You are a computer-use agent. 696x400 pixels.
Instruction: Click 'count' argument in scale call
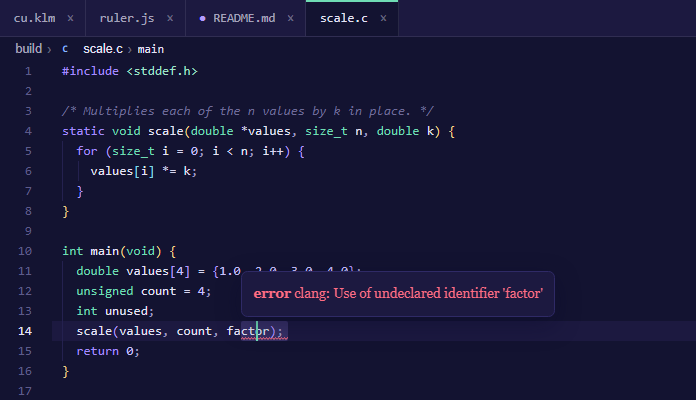pos(194,331)
